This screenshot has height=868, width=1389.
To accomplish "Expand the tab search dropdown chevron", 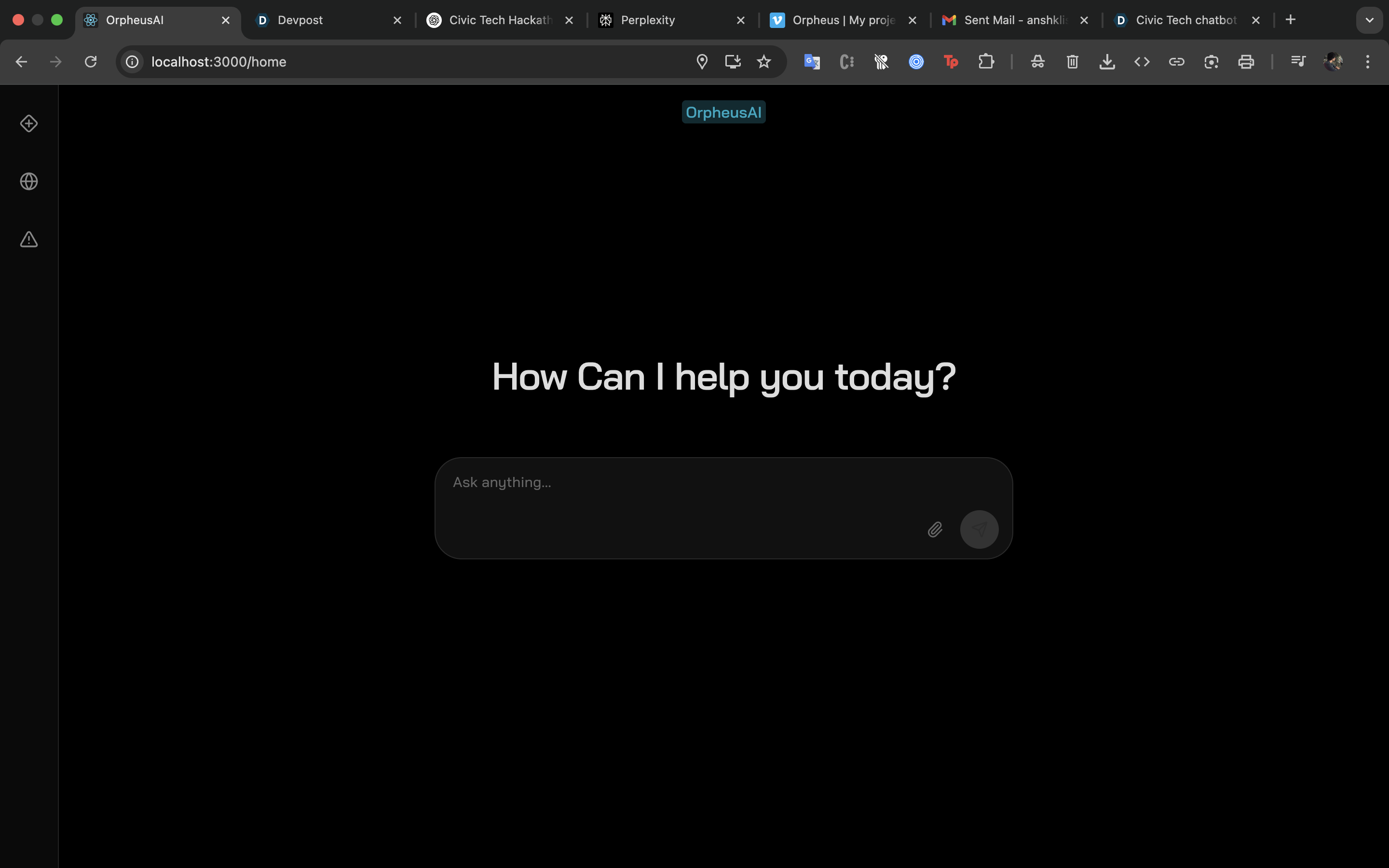I will pyautogui.click(x=1369, y=20).
